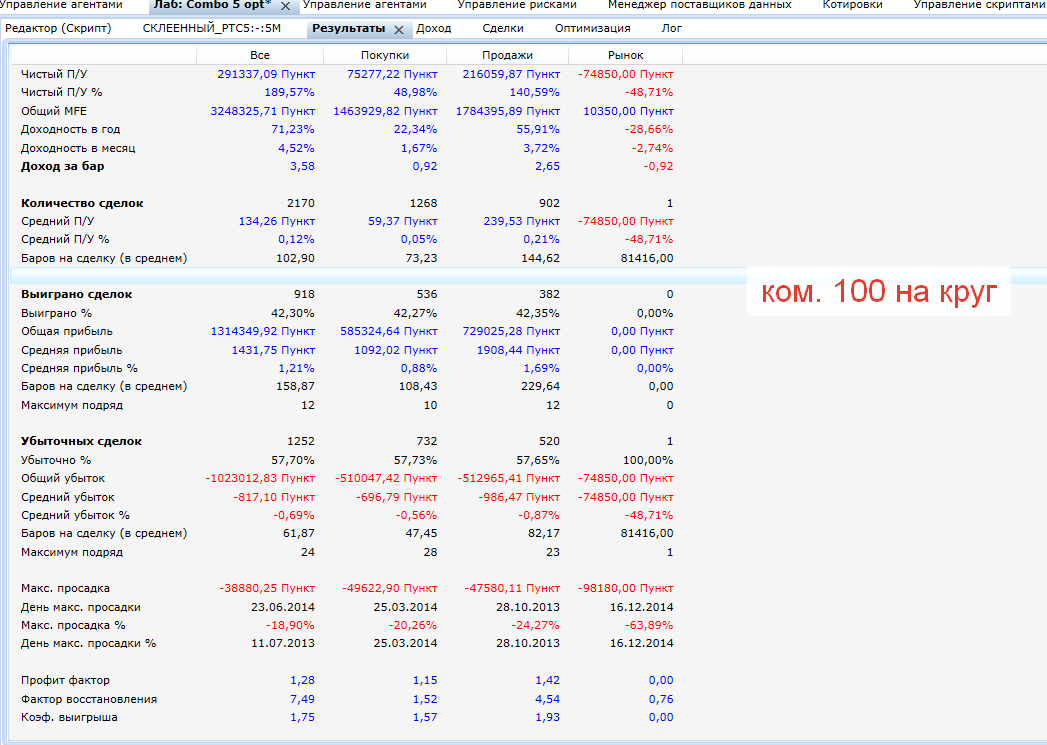Open the Оптимизация tab
This screenshot has height=745, width=1047.
coord(592,28)
